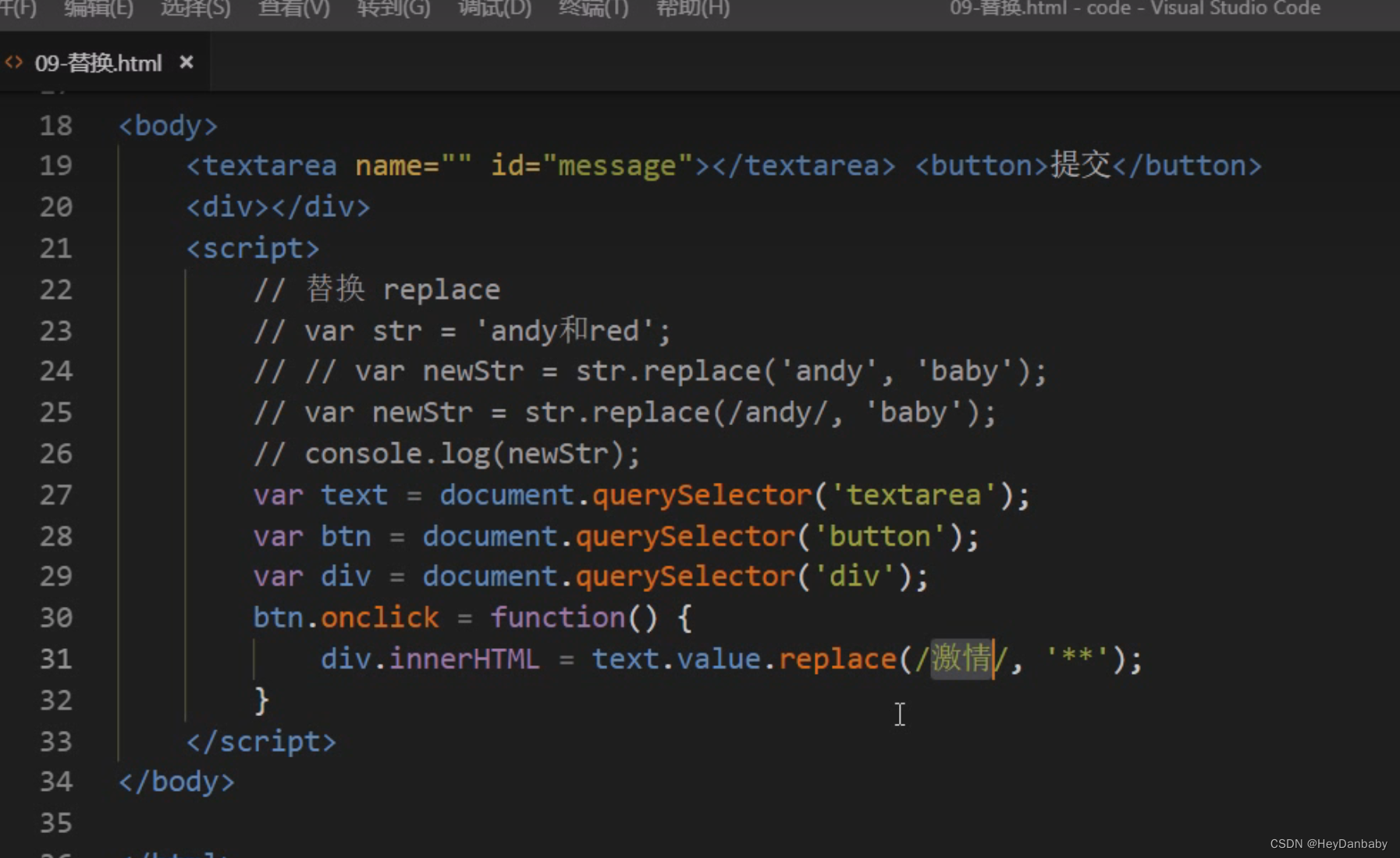Click the closing </script> tag
Viewport: 1400px width, 858px height.
[x=261, y=741]
